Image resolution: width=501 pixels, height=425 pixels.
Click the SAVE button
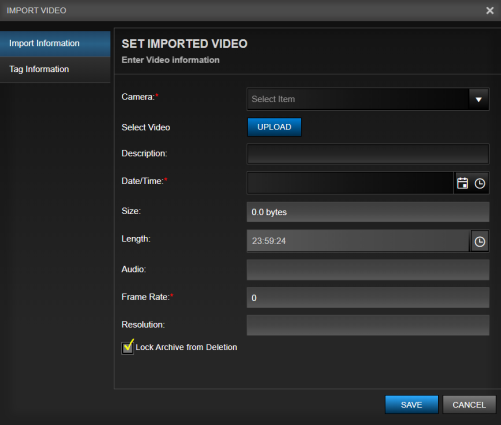(412, 405)
